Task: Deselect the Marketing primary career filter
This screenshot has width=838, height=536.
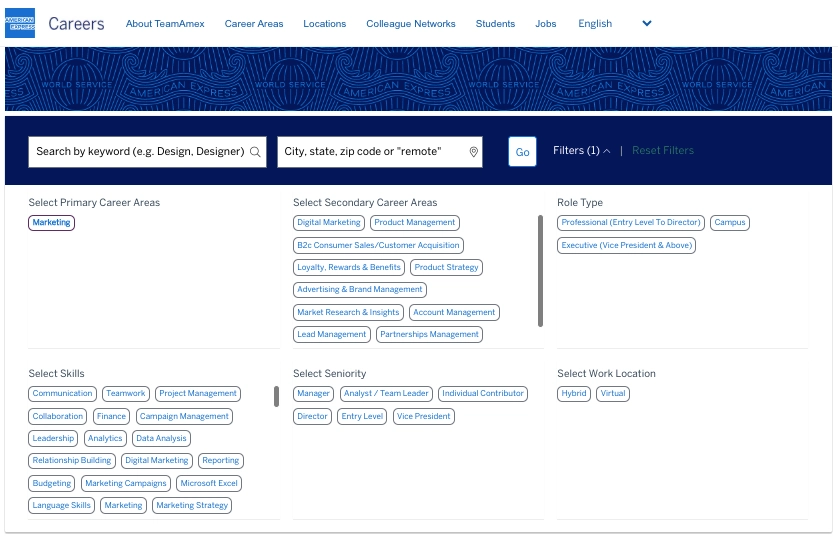Action: (x=51, y=223)
